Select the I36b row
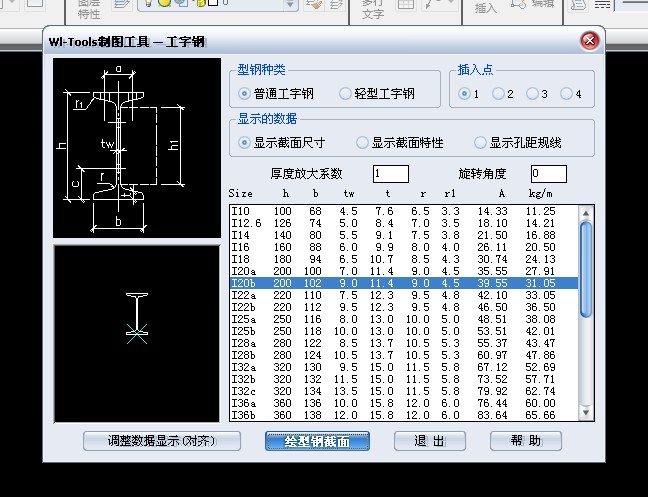This screenshot has height=497, width=648. point(403,415)
